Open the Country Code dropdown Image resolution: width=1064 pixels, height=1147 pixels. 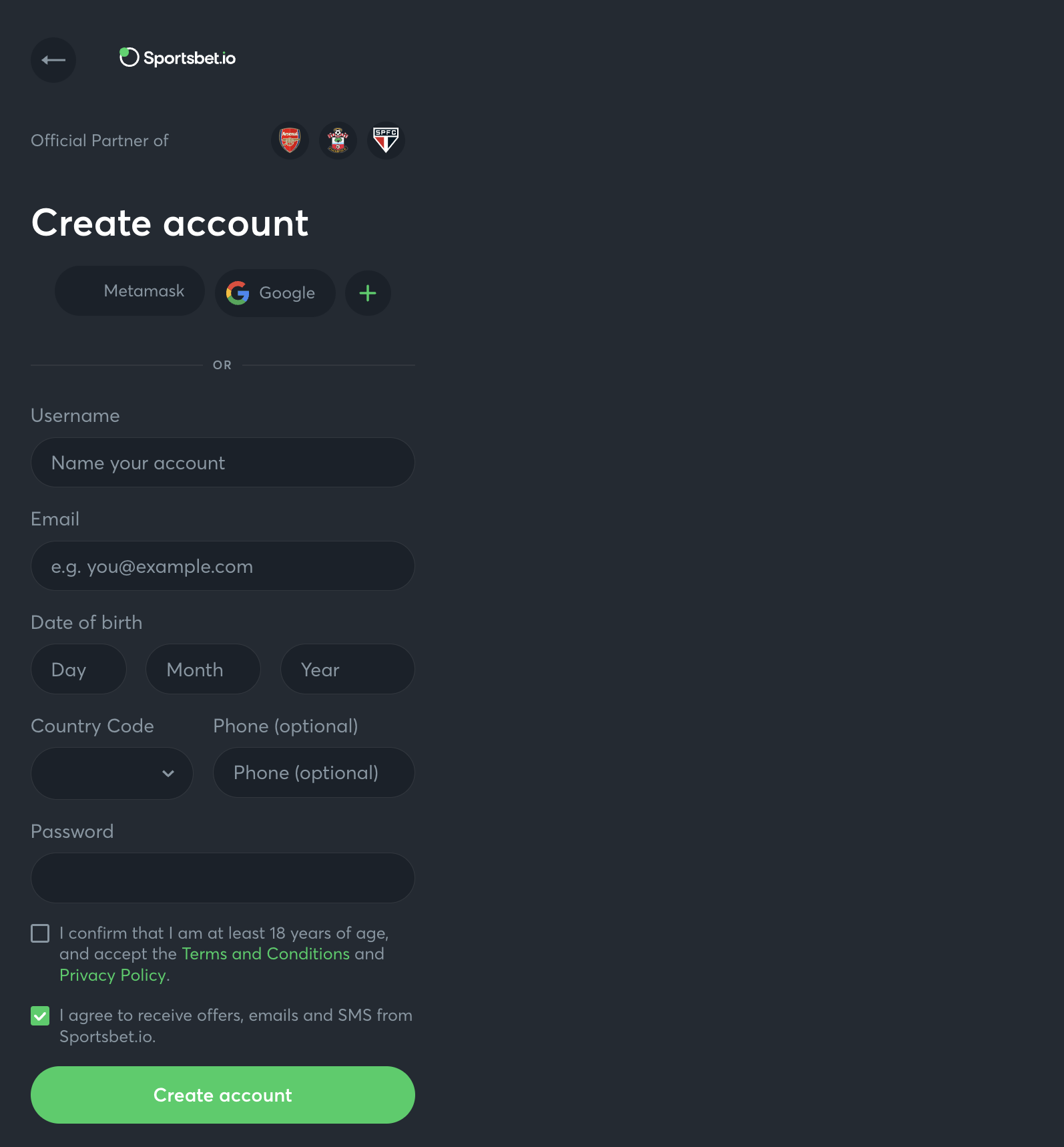(x=112, y=773)
